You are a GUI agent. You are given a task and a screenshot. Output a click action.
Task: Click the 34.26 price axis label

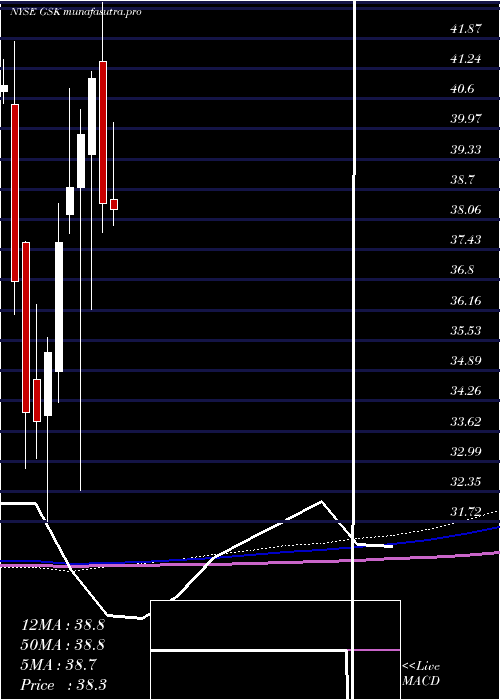tap(466, 391)
